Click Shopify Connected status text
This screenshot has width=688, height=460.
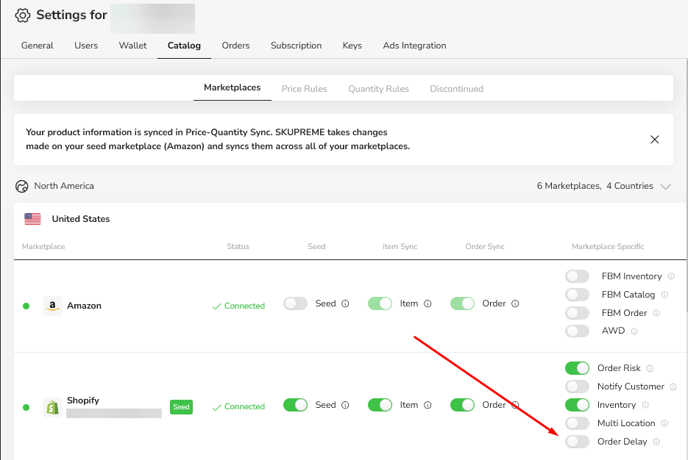coord(239,407)
